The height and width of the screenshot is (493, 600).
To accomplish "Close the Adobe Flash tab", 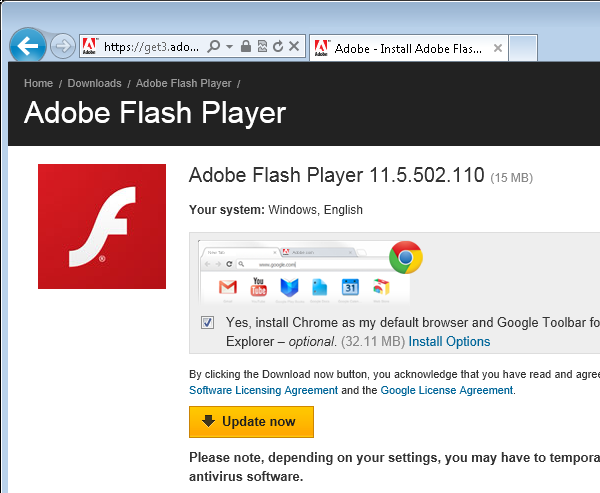I will tap(498, 48).
